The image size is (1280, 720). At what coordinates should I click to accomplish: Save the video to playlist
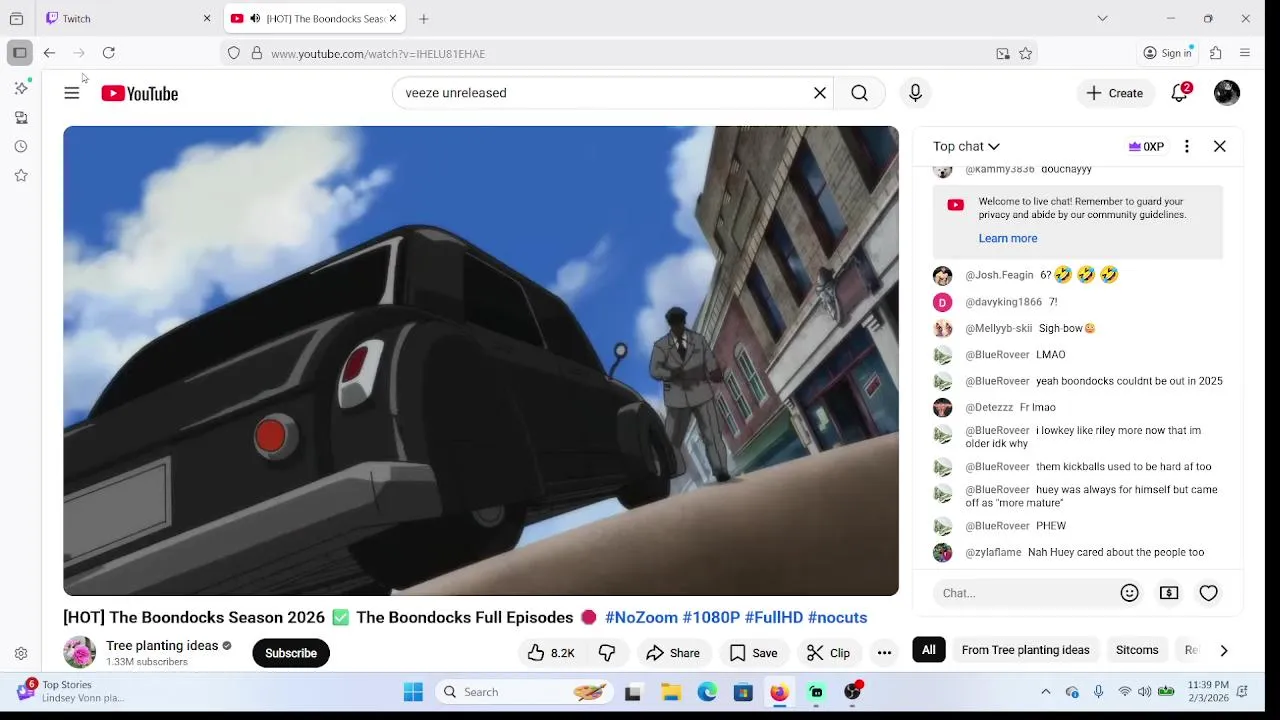point(754,653)
